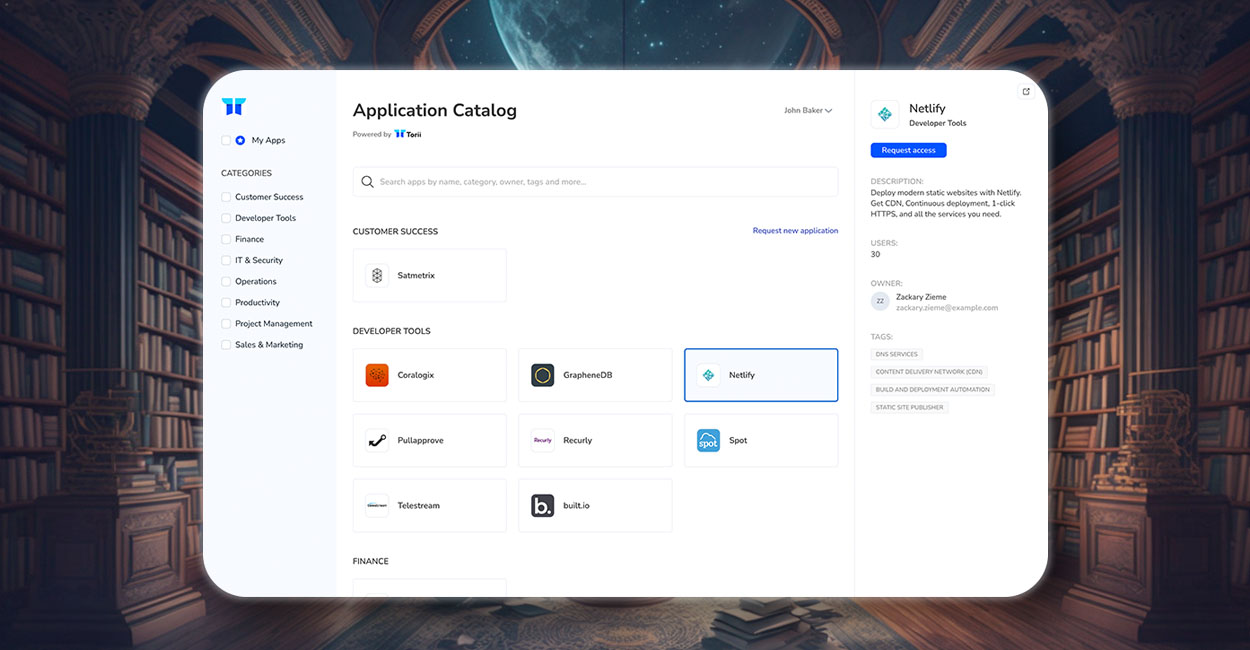Image resolution: width=1250 pixels, height=650 pixels.
Task: Open the Spot app card
Action: pyautogui.click(x=761, y=440)
